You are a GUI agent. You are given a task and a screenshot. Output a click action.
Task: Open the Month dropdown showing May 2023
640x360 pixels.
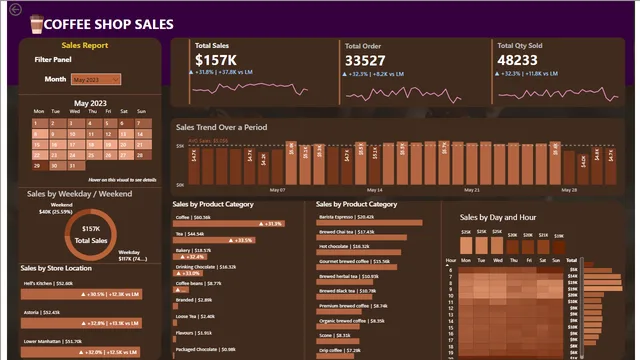click(x=96, y=79)
